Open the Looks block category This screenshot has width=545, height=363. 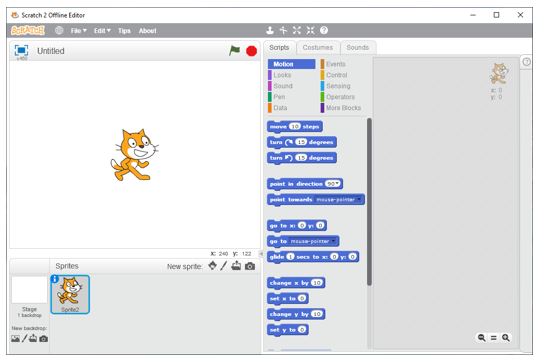pos(282,75)
